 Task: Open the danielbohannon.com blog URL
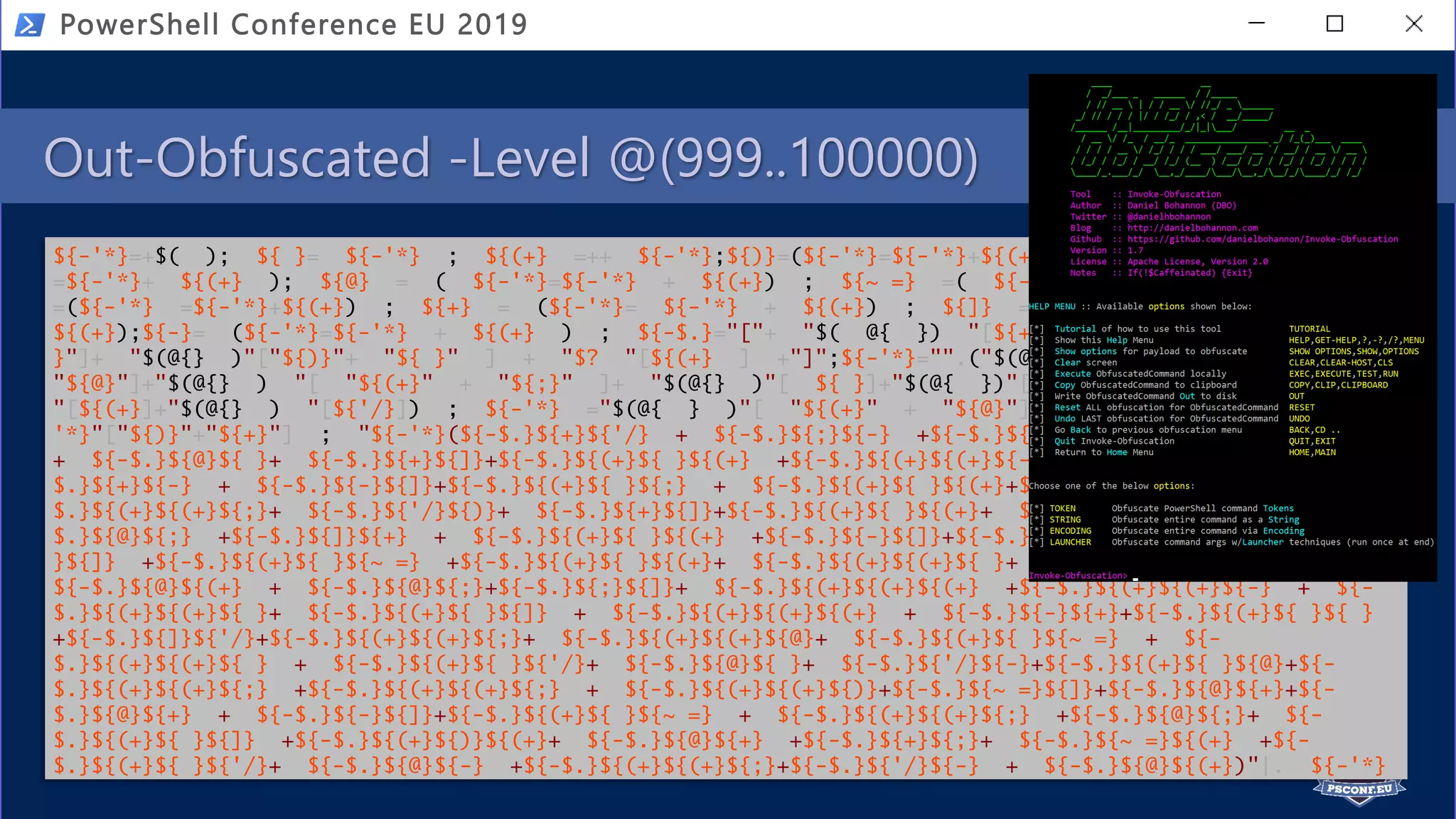pos(1192,228)
